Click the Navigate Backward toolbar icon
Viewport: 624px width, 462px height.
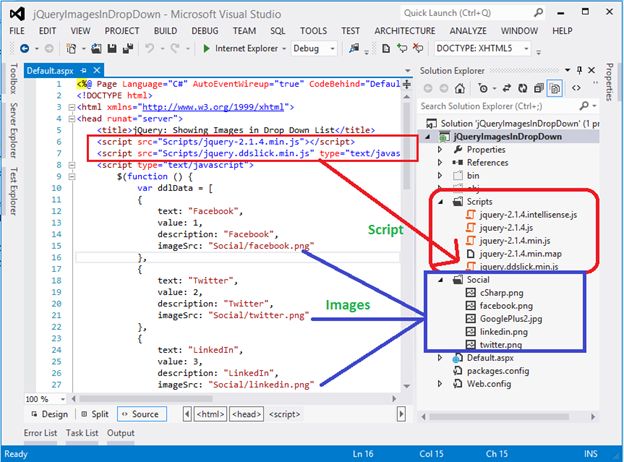(25, 49)
